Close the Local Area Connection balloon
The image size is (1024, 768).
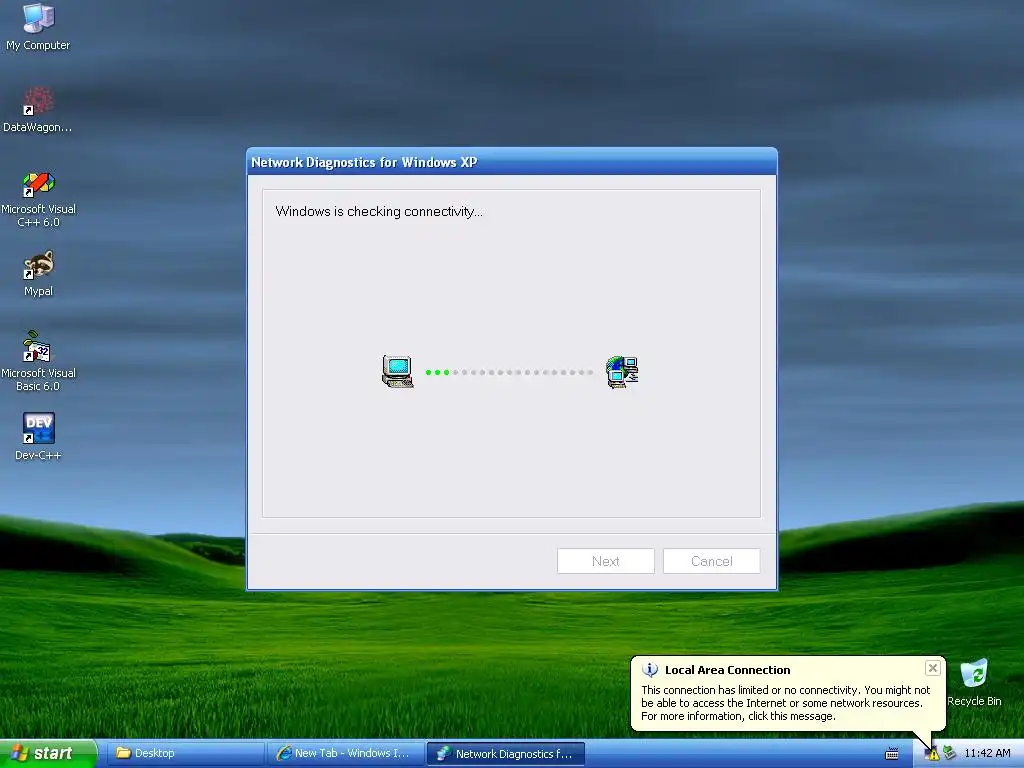933,667
